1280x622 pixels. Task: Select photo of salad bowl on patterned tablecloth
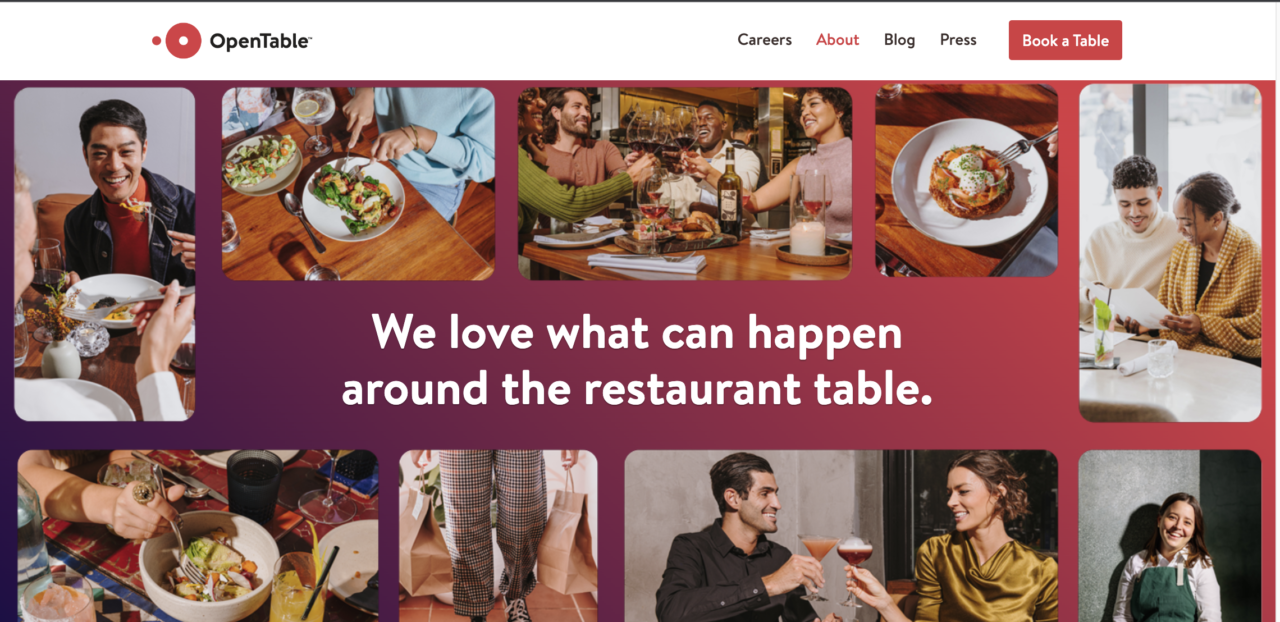(x=198, y=536)
